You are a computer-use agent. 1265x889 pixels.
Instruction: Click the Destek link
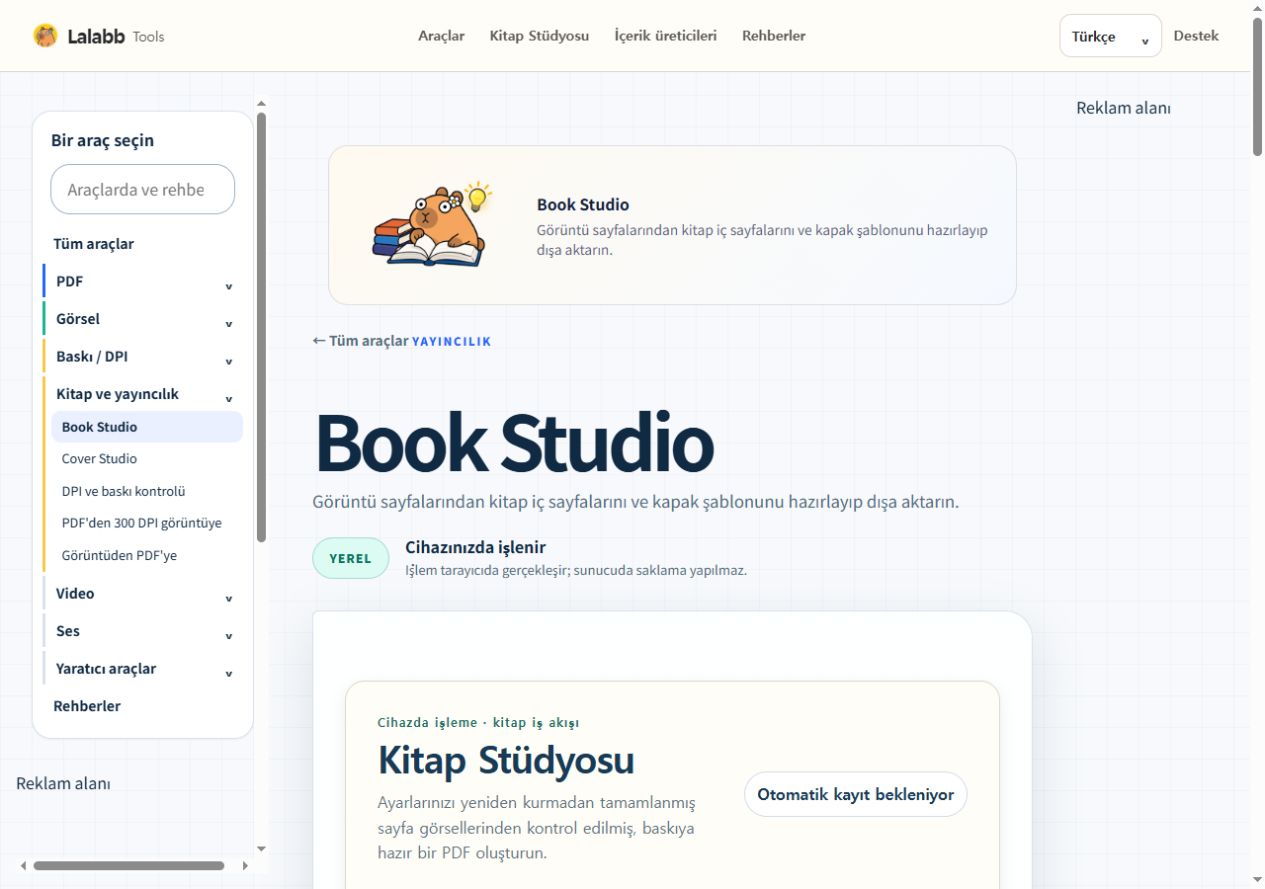(1196, 36)
